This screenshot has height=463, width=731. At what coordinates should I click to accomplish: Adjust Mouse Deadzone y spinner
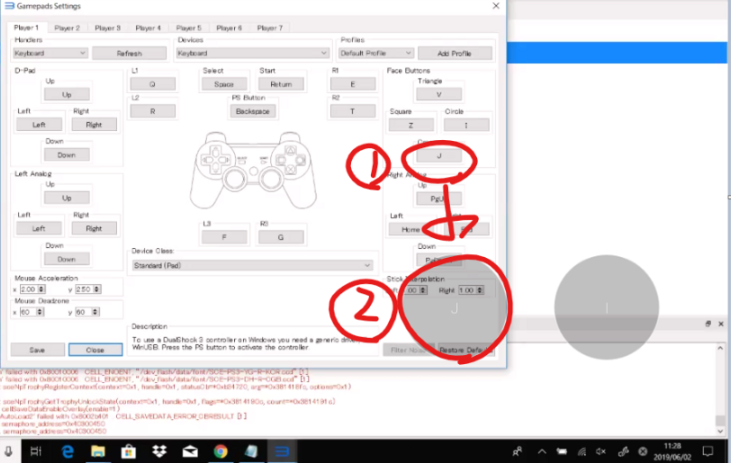[87, 312]
